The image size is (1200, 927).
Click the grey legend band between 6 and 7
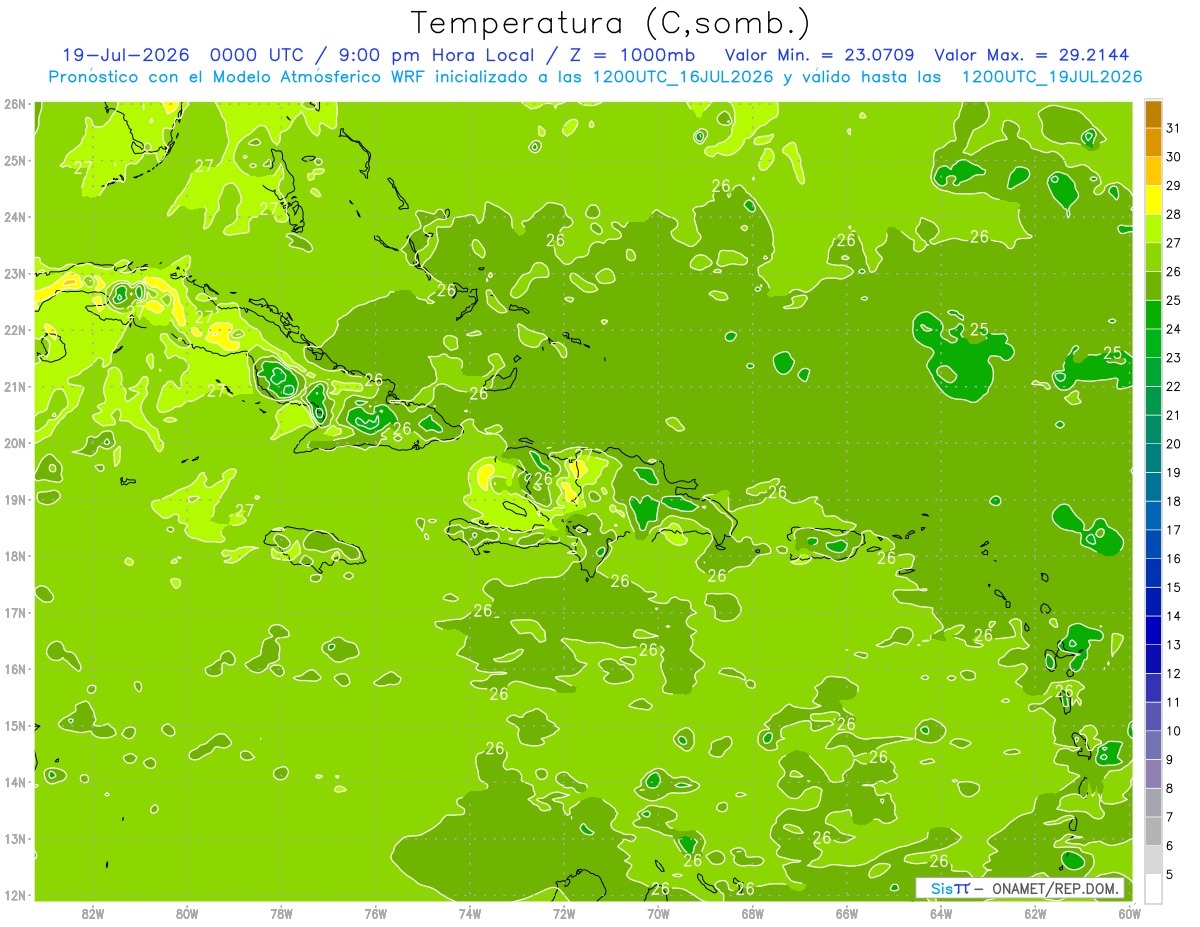(x=1153, y=831)
